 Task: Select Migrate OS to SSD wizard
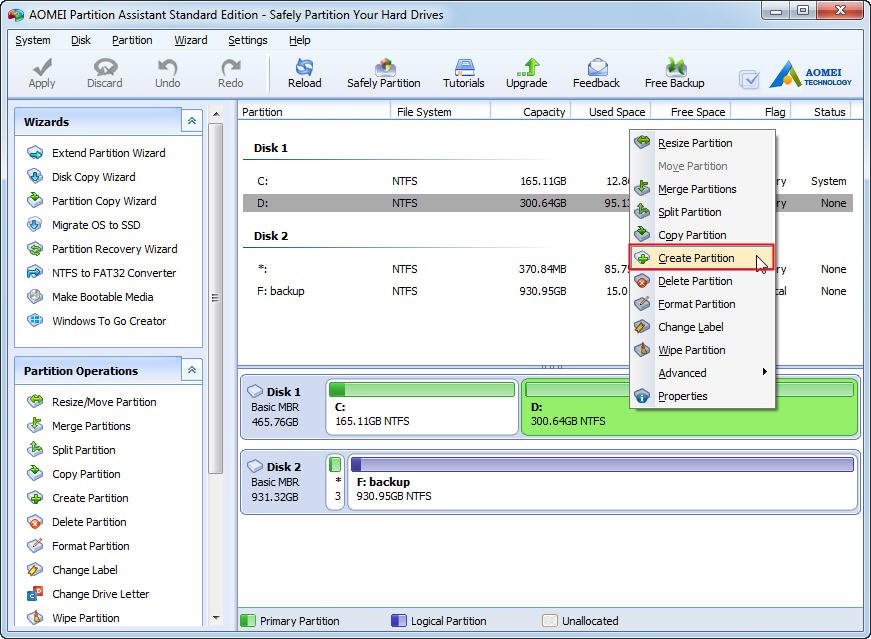(83, 224)
